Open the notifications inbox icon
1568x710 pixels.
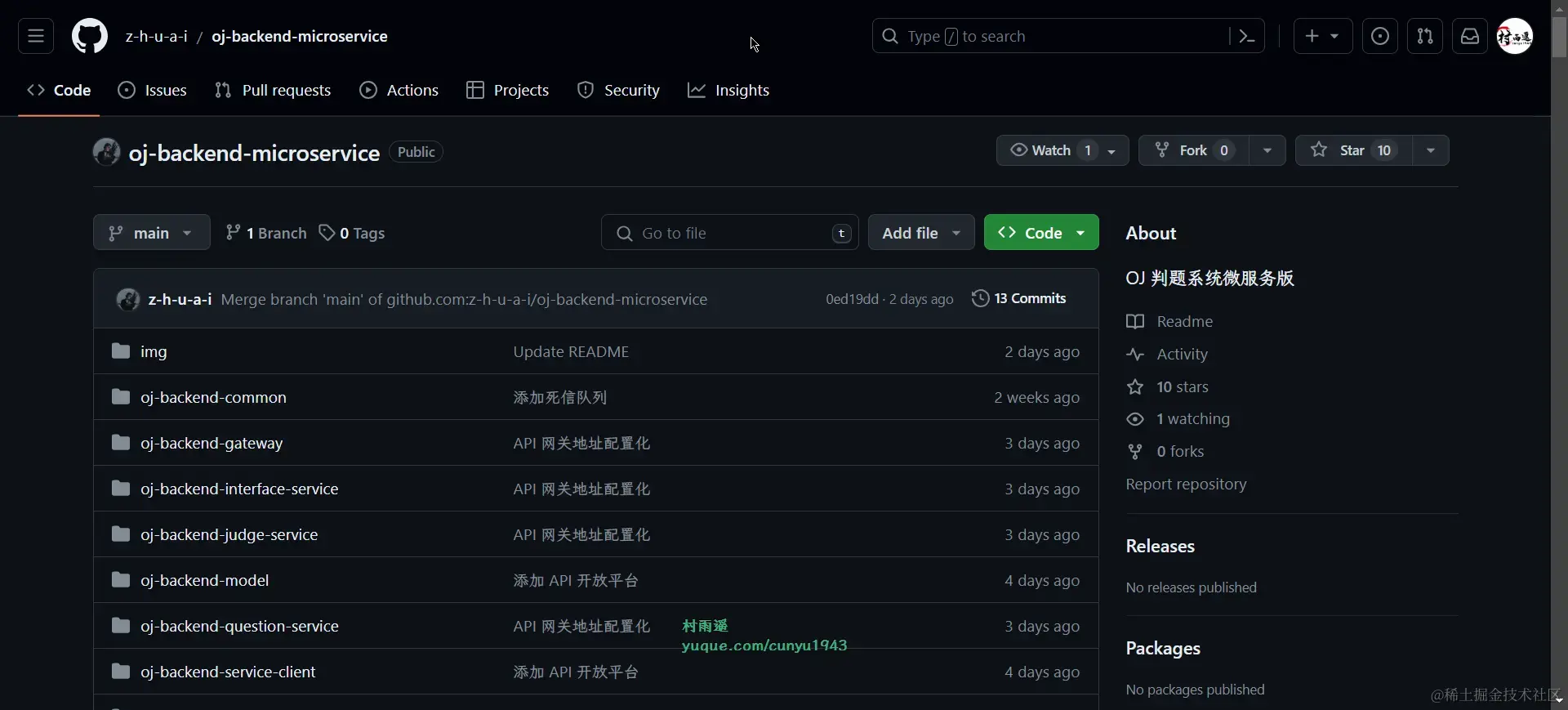tap(1470, 36)
